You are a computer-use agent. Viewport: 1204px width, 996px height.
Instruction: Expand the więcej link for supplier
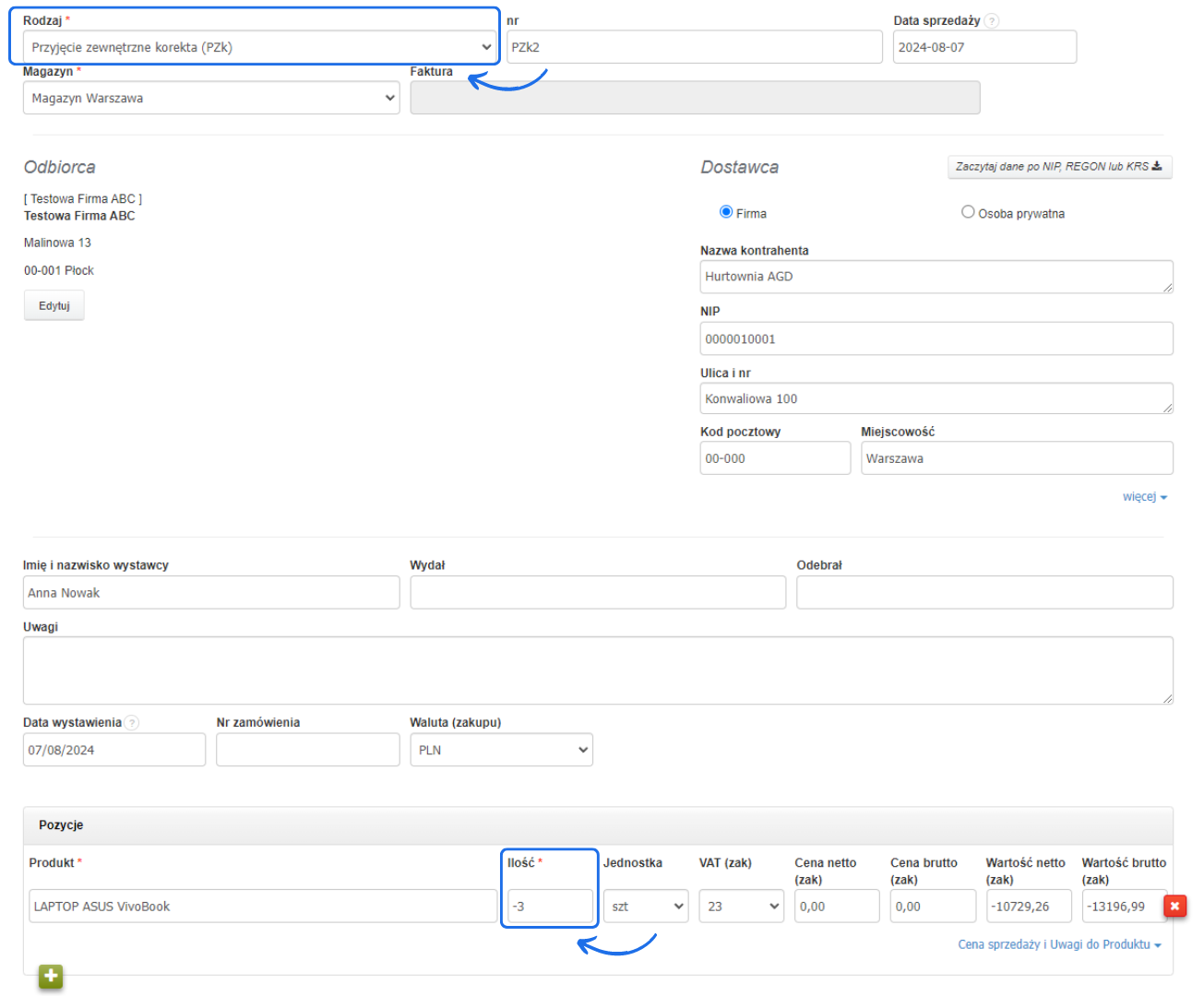point(1144,497)
